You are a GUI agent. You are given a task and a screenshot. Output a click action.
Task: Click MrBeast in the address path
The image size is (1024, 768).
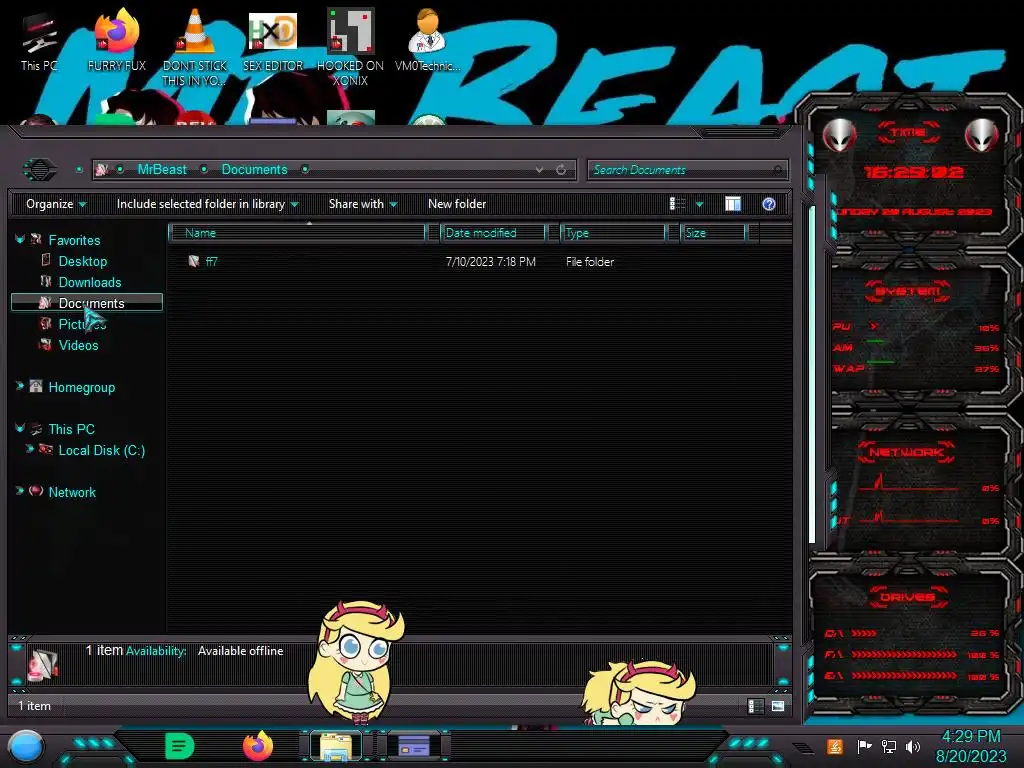(162, 170)
